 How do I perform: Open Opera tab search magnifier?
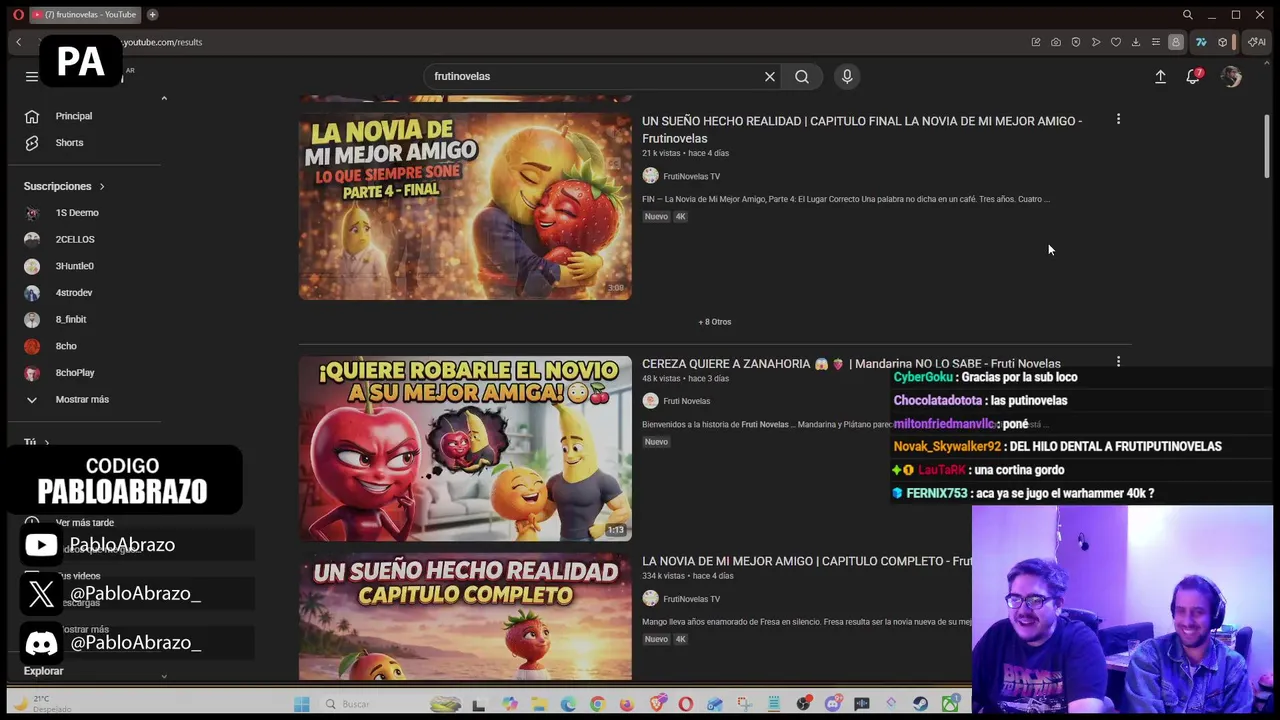tap(1187, 15)
